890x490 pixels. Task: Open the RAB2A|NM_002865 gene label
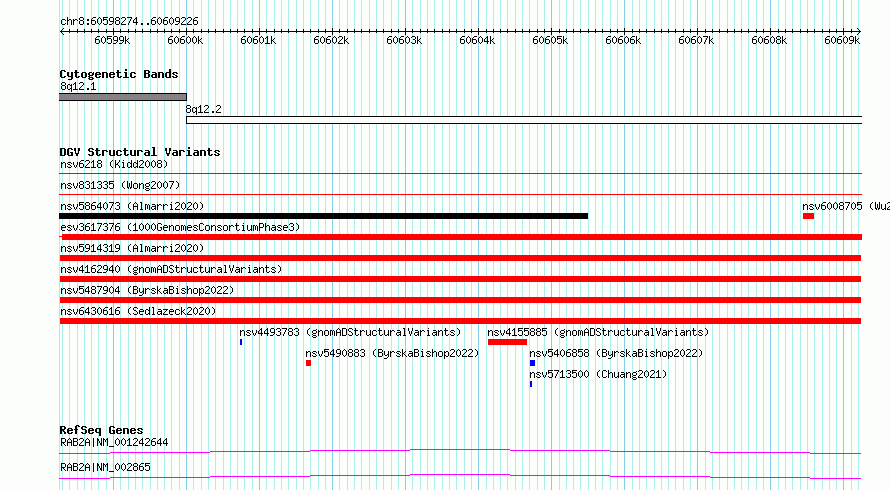pos(105,467)
